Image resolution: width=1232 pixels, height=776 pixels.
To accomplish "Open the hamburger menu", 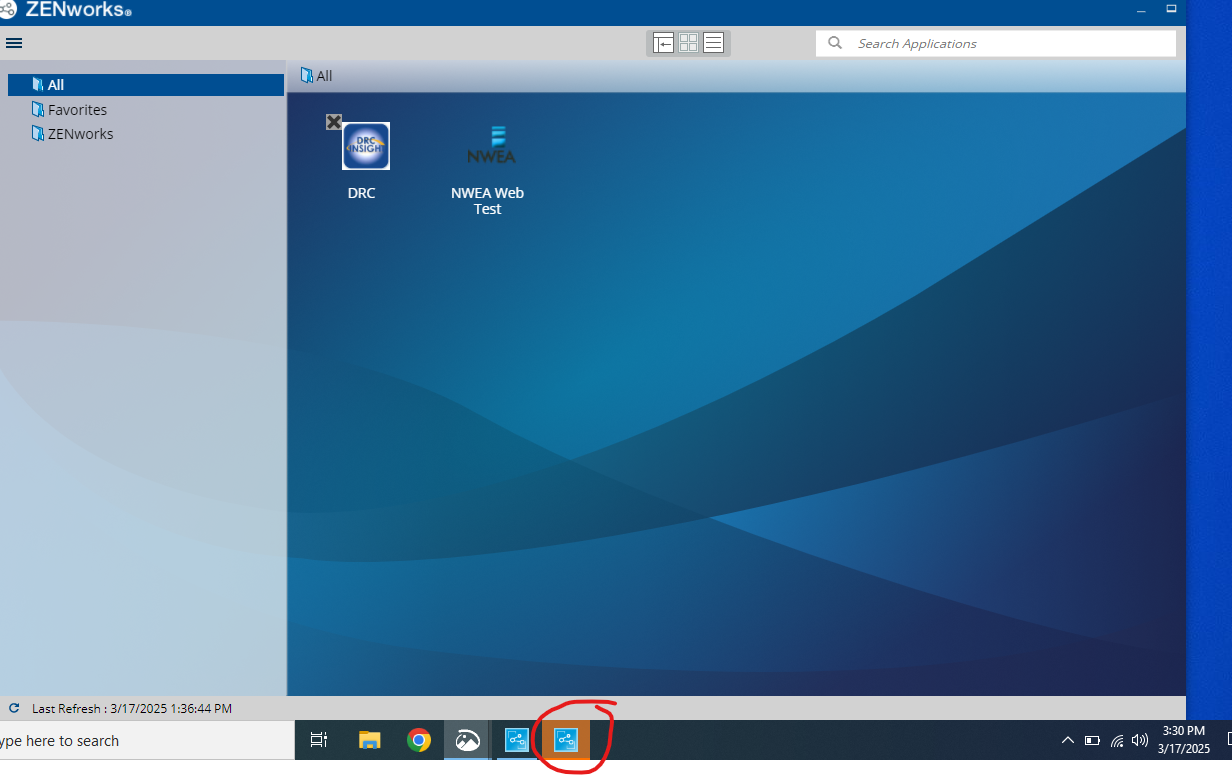I will tap(14, 43).
